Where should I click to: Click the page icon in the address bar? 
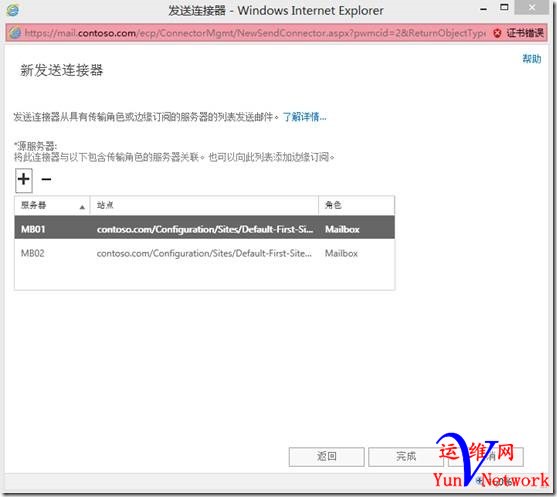coord(15,33)
